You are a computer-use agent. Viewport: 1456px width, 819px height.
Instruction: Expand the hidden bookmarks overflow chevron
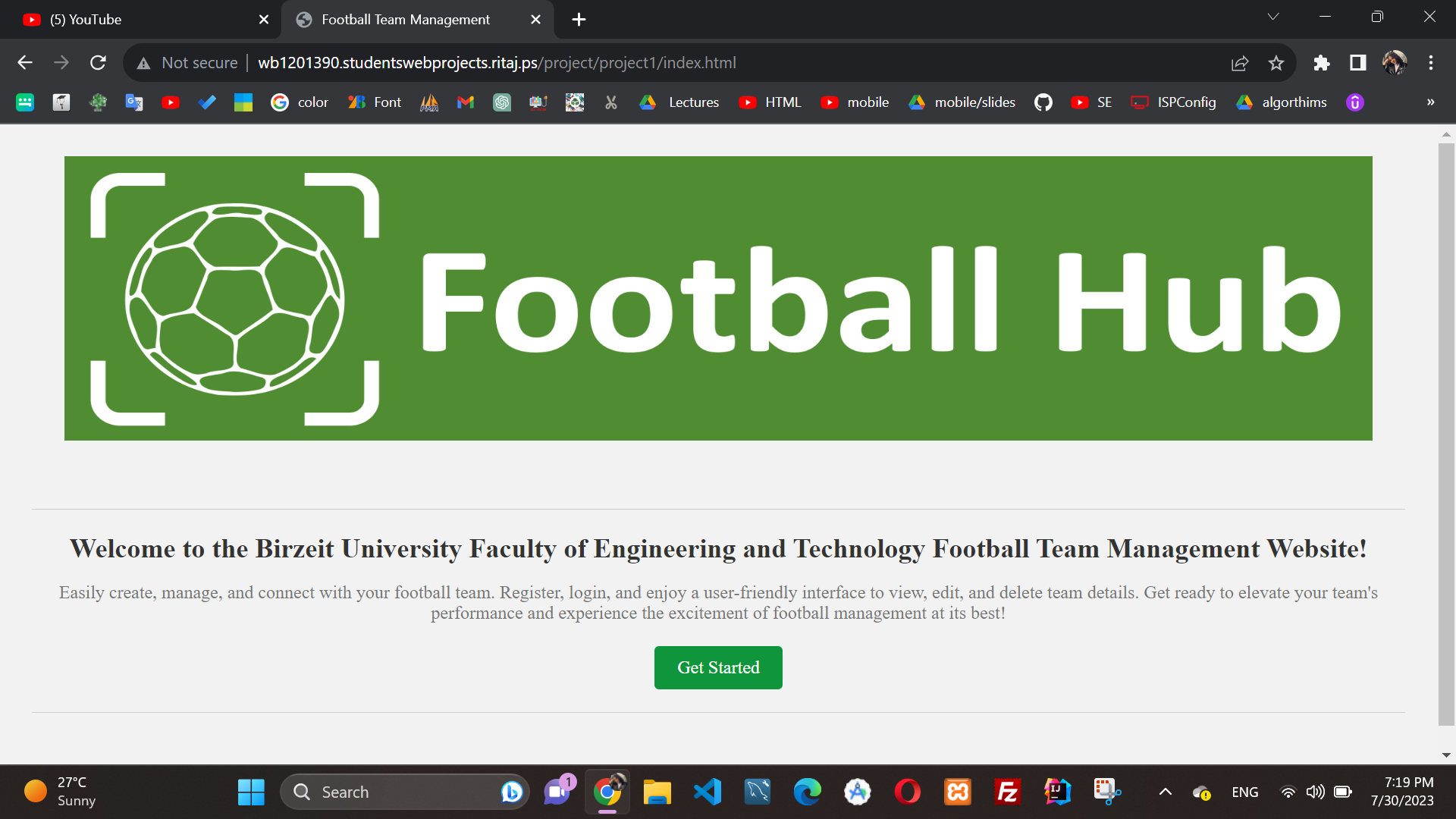click(x=1430, y=102)
